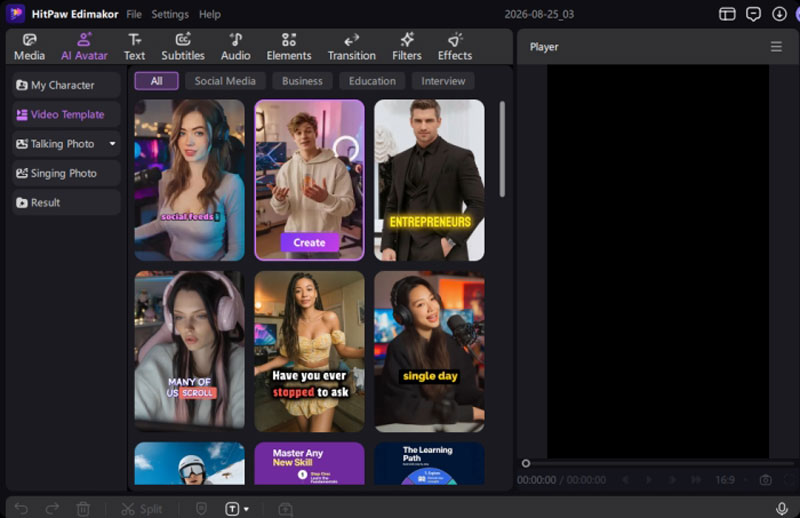Open the Result folder
800x518 pixels.
coord(66,203)
